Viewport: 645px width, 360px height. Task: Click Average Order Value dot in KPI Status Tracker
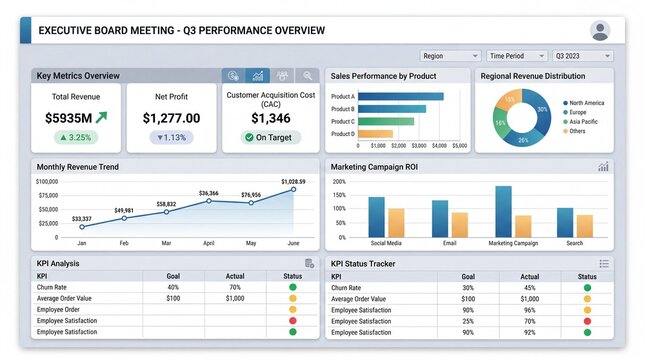click(x=587, y=299)
